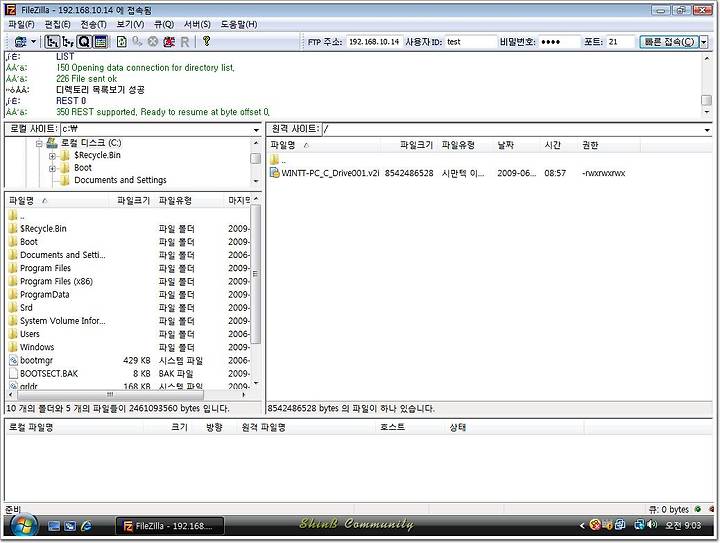Select the BOOTSECT.BAK file icon

coord(13,374)
